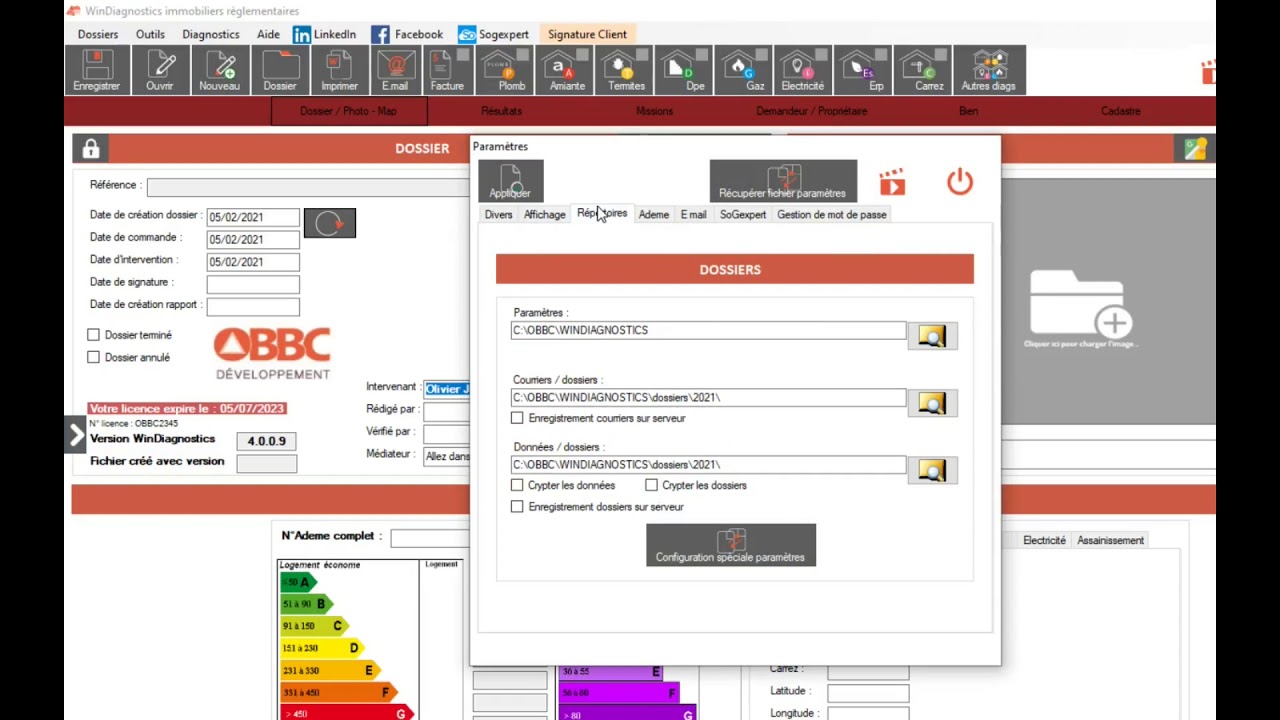Open the Affichage tab
The width and height of the screenshot is (1280, 720).
tap(544, 214)
